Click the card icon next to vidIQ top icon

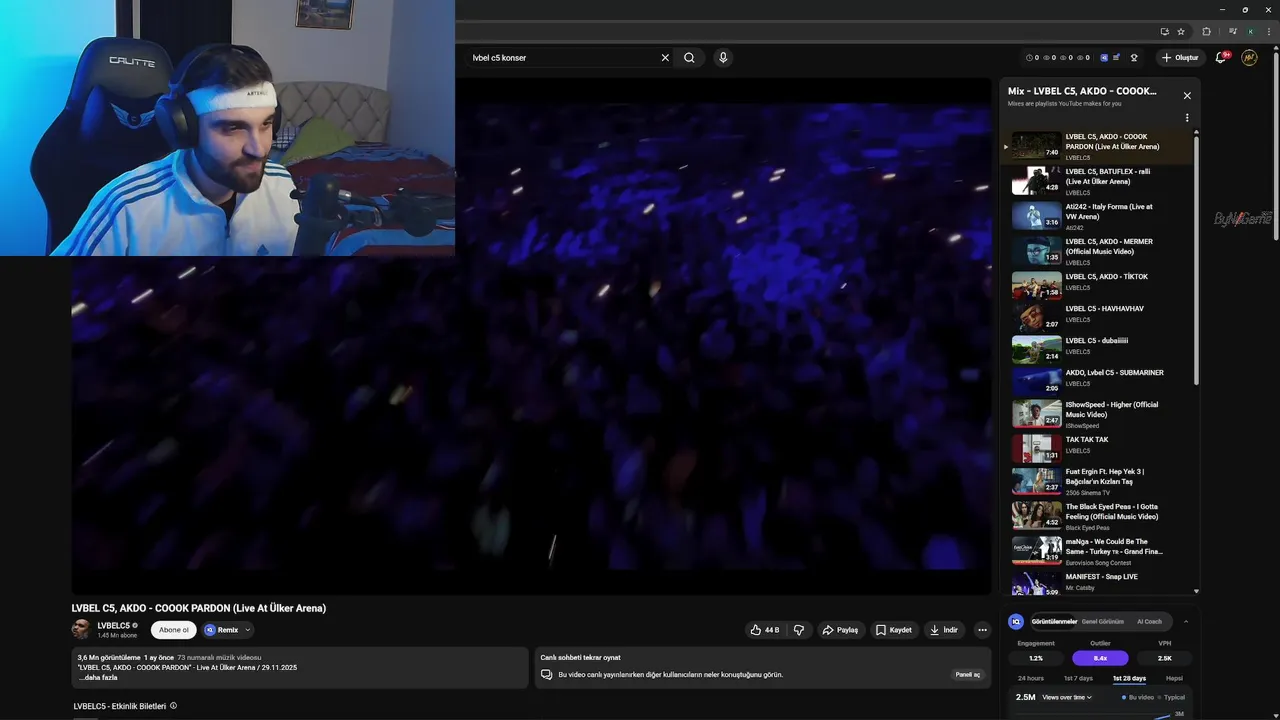[1117, 58]
